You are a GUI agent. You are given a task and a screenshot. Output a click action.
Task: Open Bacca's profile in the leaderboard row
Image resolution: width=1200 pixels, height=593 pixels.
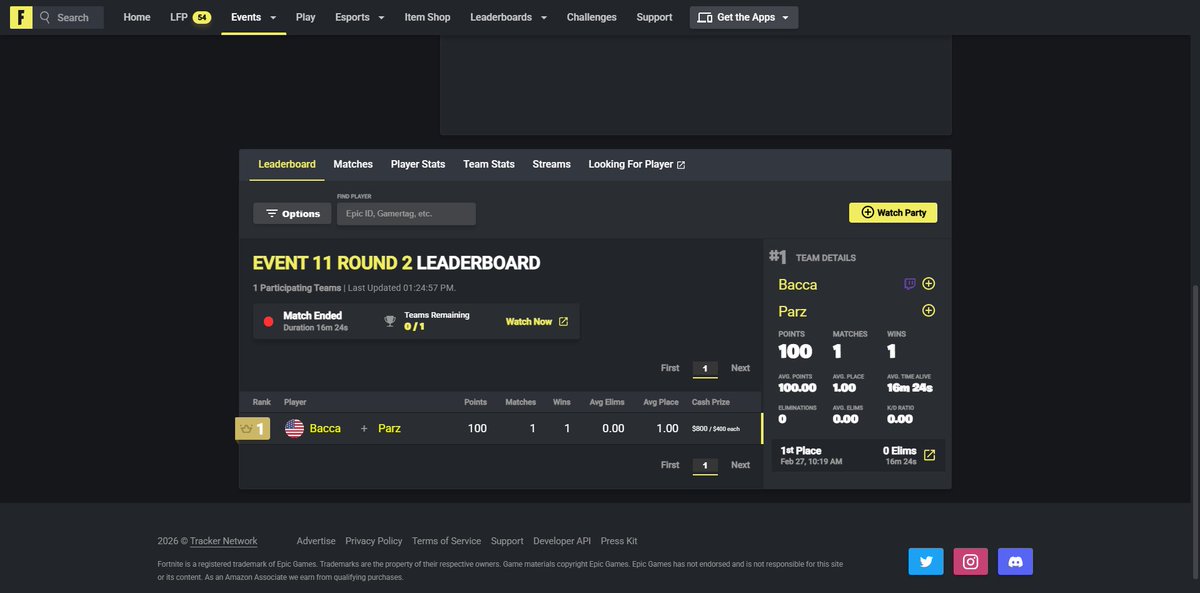point(325,428)
